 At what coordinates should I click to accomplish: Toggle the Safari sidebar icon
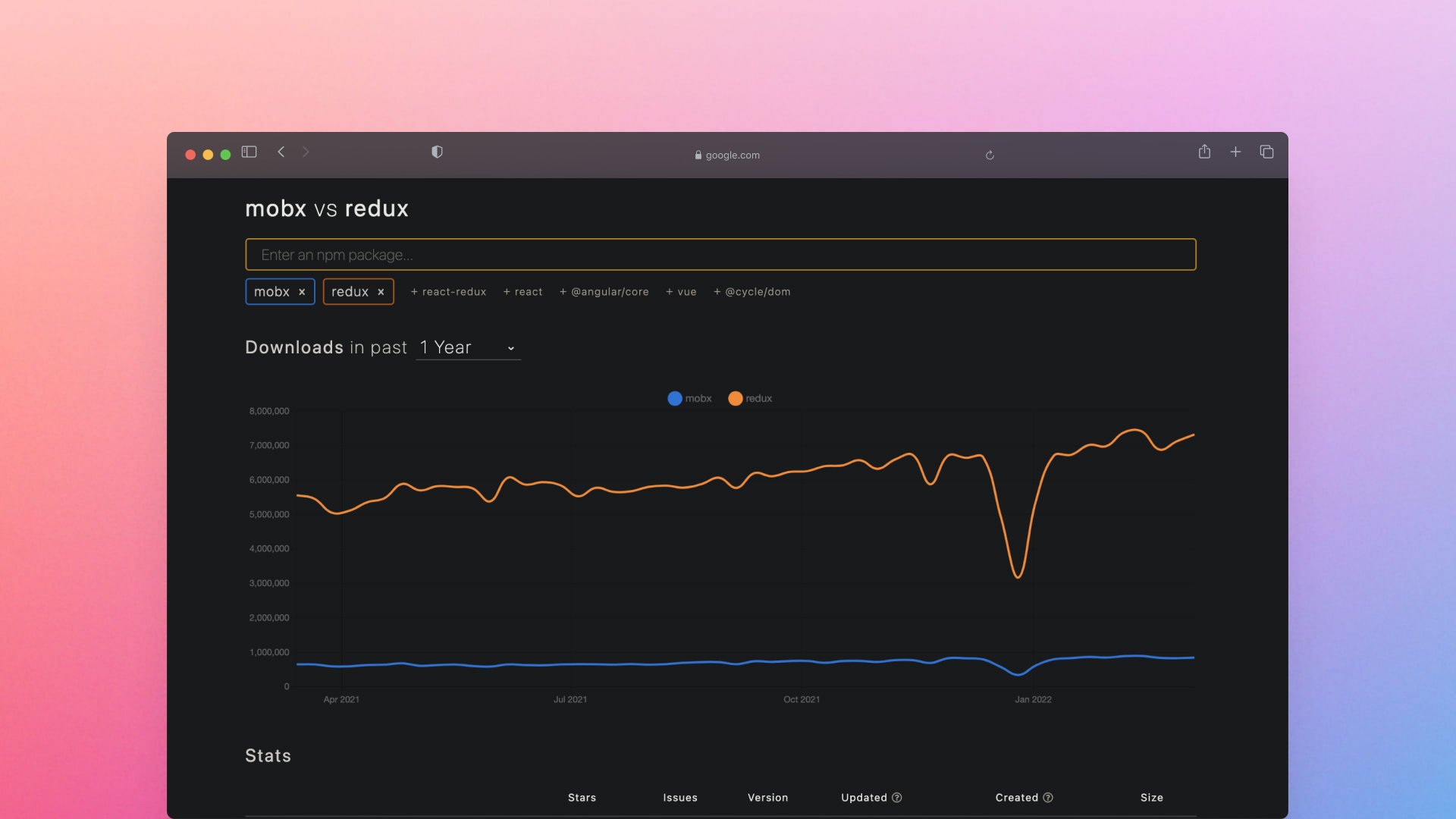point(249,152)
